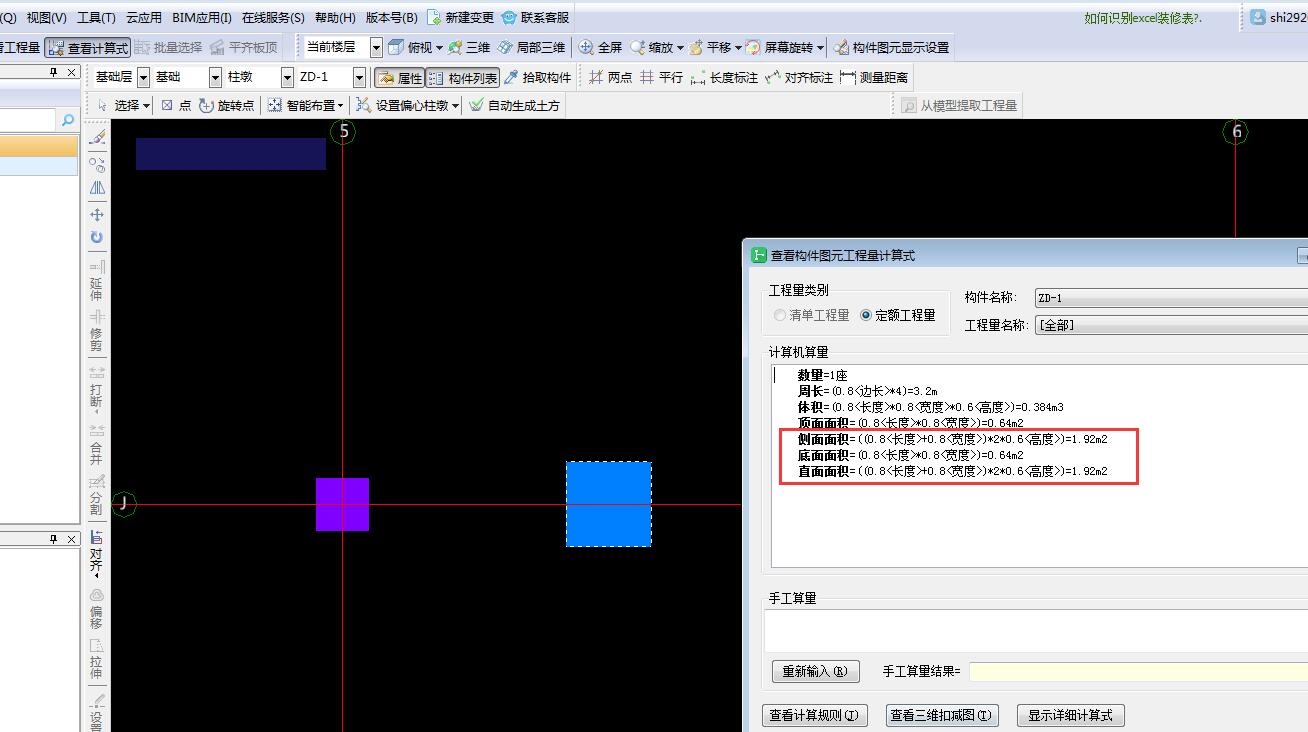The image size is (1308, 732).
Task: Click 重新输入(R) button
Action: 815,672
